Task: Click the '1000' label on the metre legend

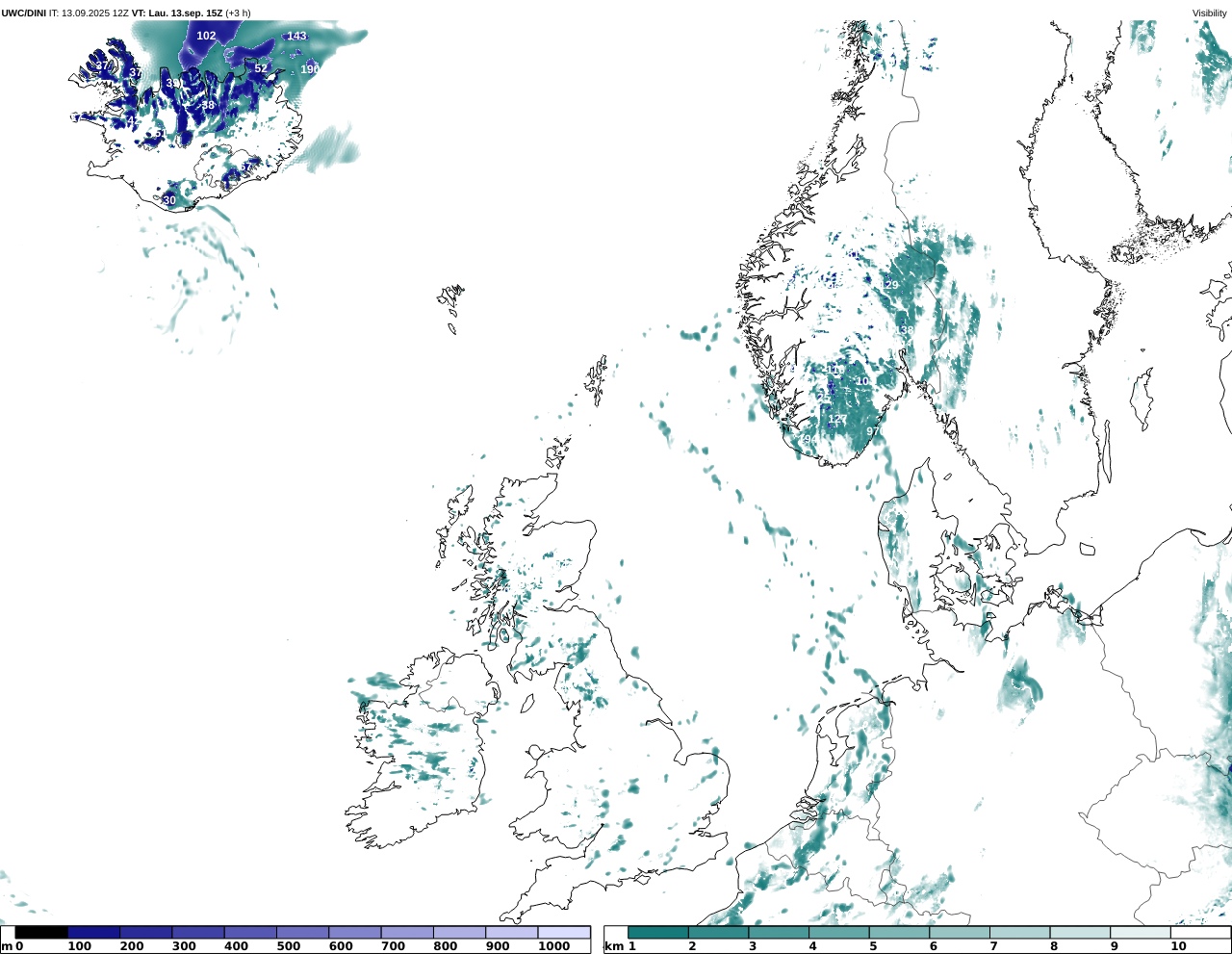Action: [554, 946]
